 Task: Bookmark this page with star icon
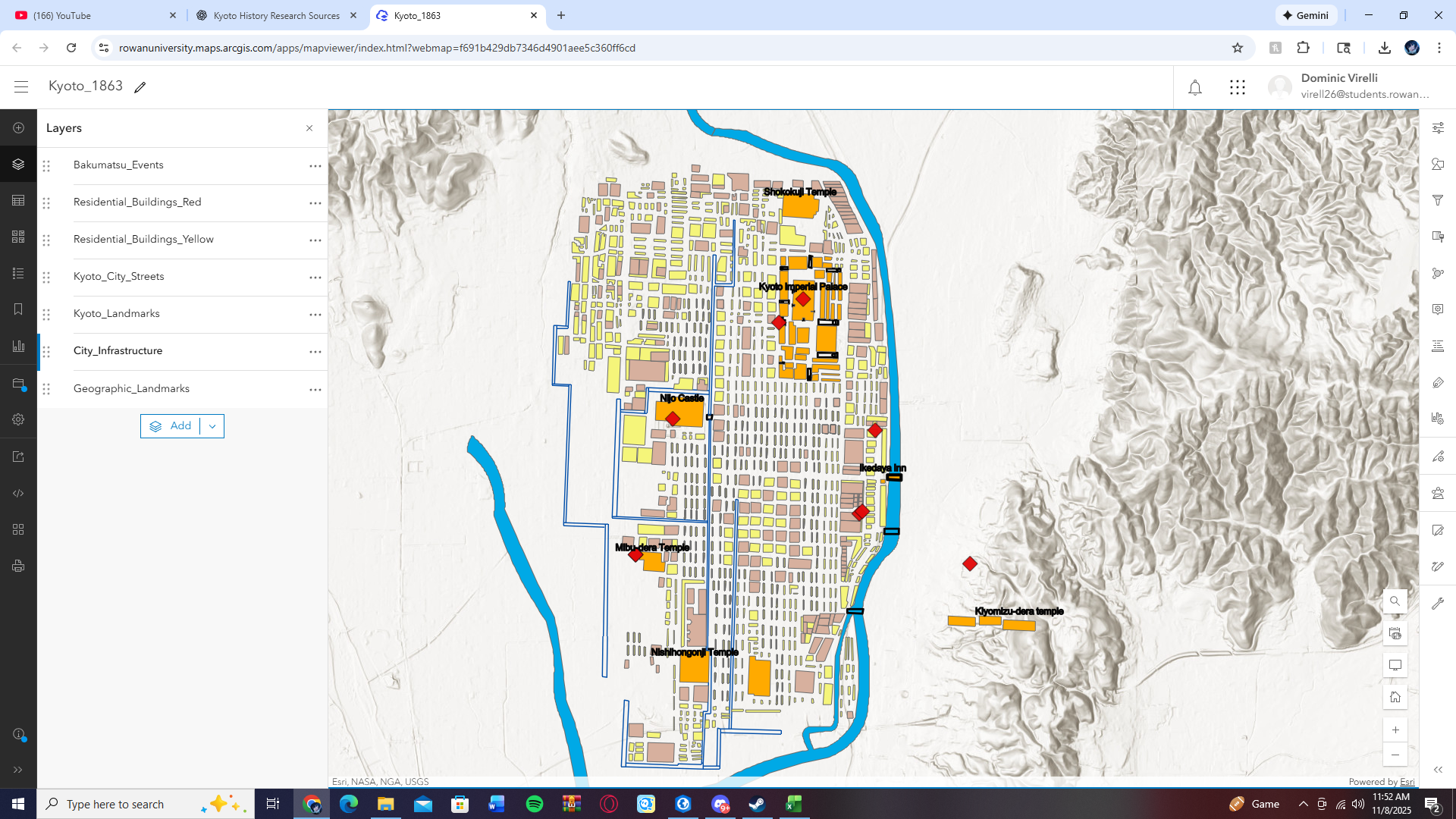click(1238, 48)
